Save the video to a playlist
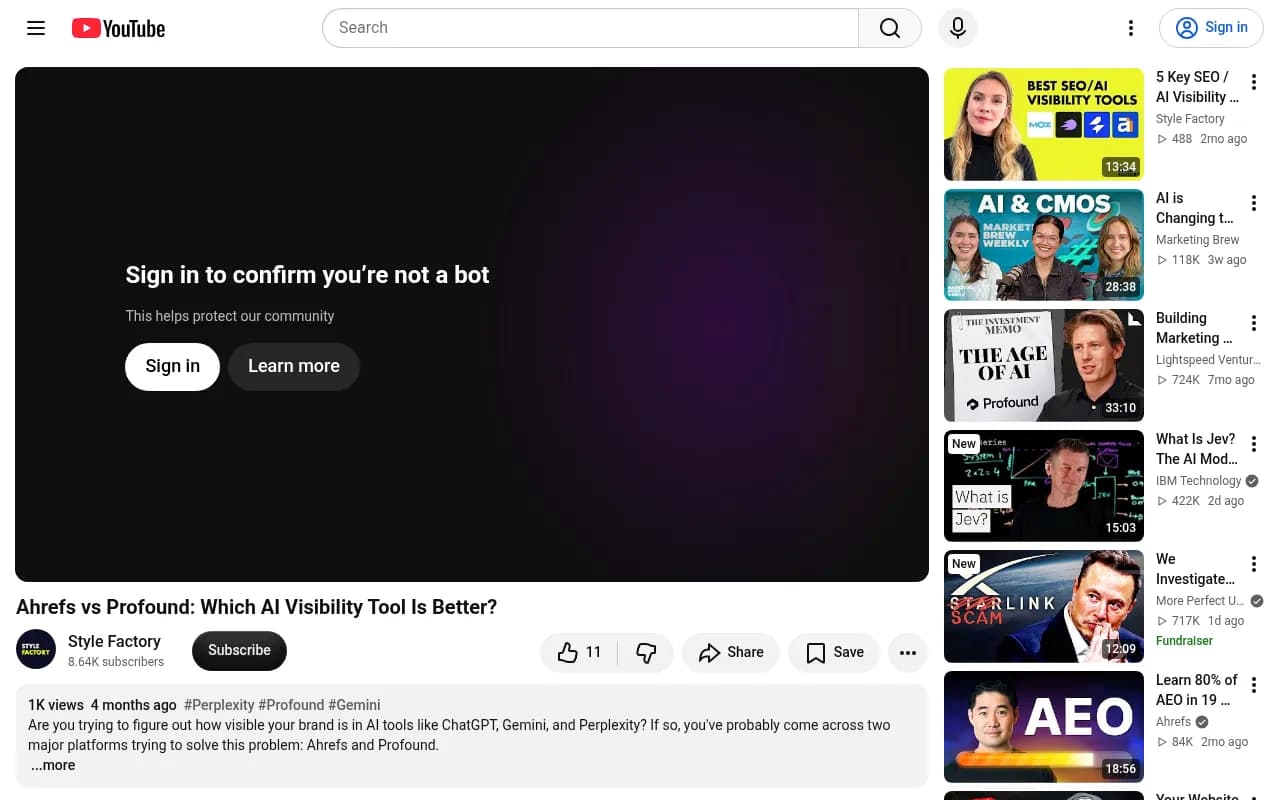Screen dimensions: 1280x800 [x=834, y=652]
